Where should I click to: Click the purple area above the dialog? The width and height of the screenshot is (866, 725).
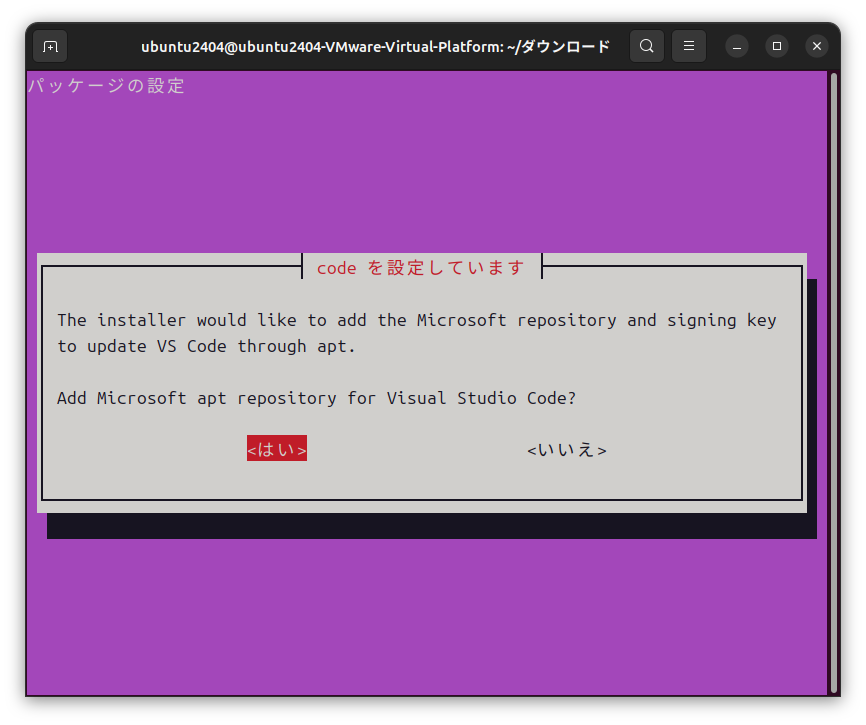tap(420, 170)
